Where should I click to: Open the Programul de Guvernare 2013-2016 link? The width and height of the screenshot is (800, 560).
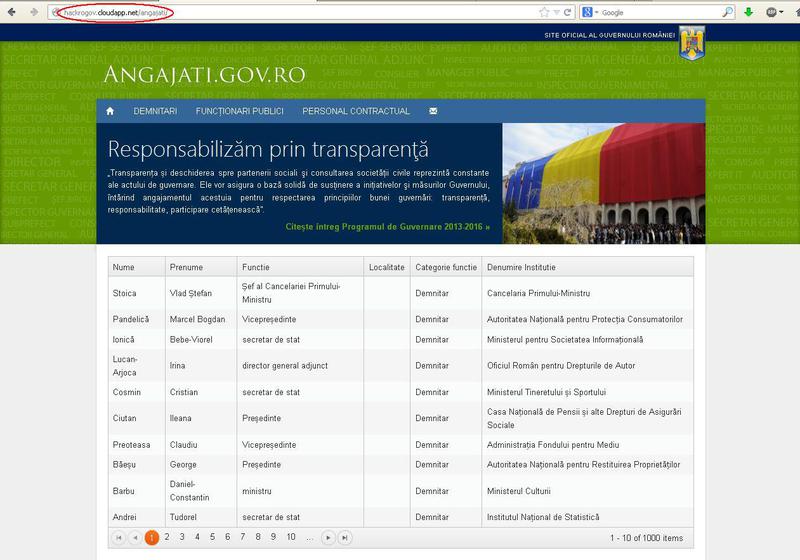[x=387, y=226]
